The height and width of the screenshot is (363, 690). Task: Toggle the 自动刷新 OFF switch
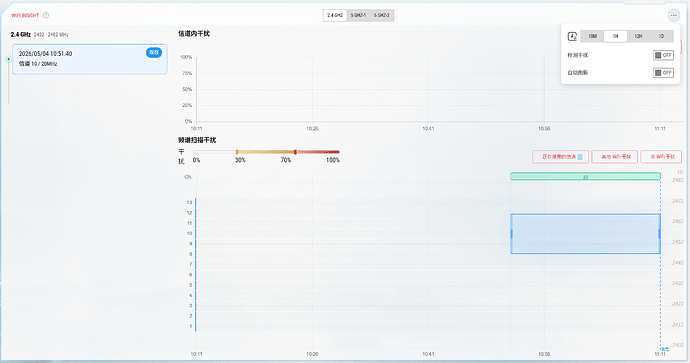(x=663, y=73)
